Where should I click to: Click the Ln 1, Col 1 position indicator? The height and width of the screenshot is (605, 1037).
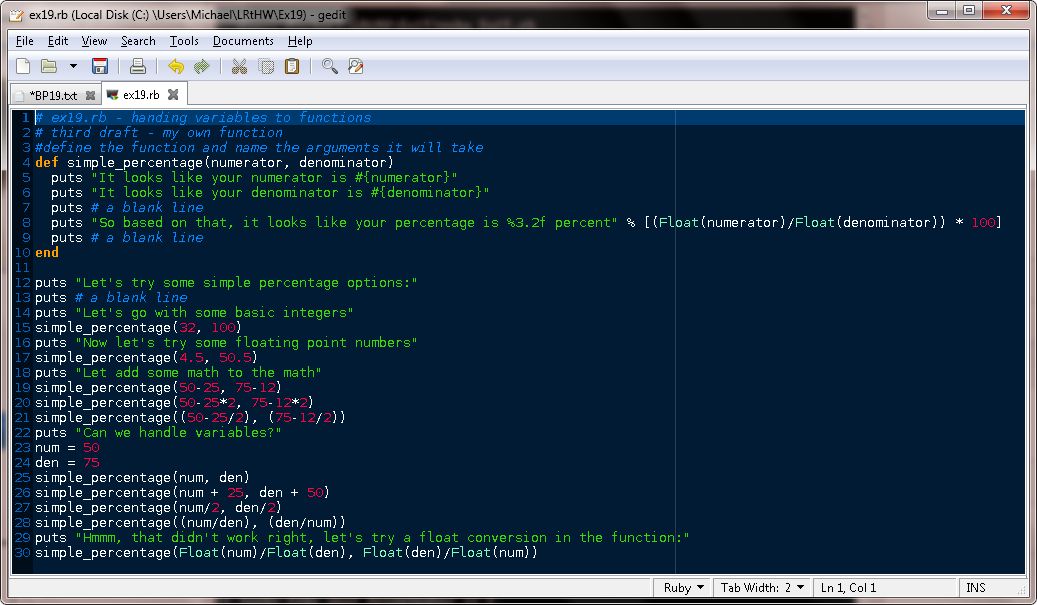click(x=847, y=587)
